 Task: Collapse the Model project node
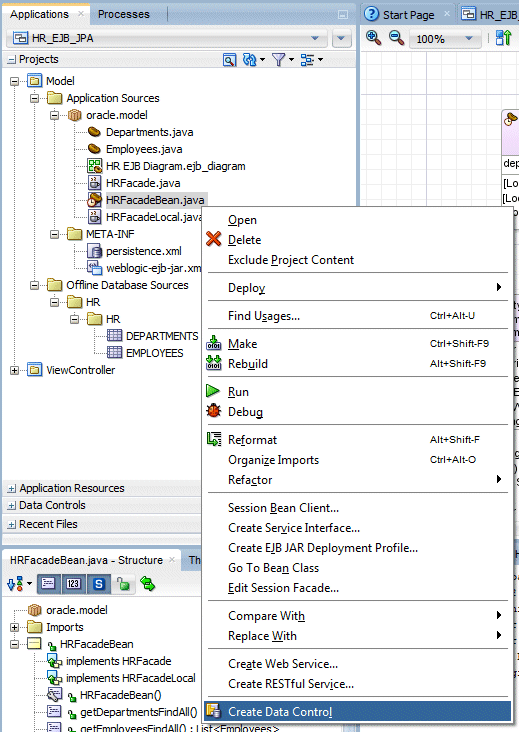point(14,81)
